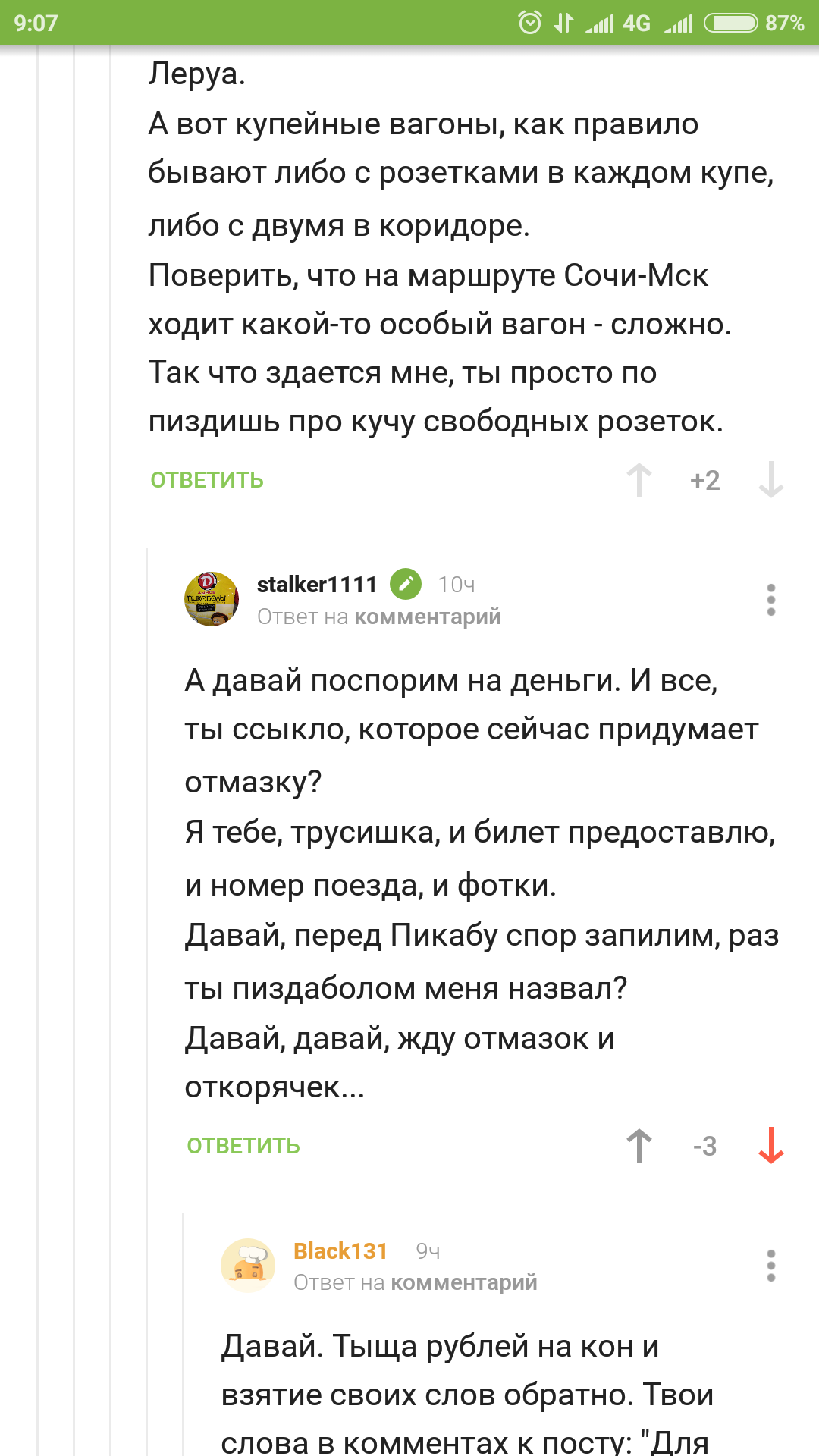
Task: Tap the green pencil author badge next to stalker1111
Action: click(x=406, y=584)
